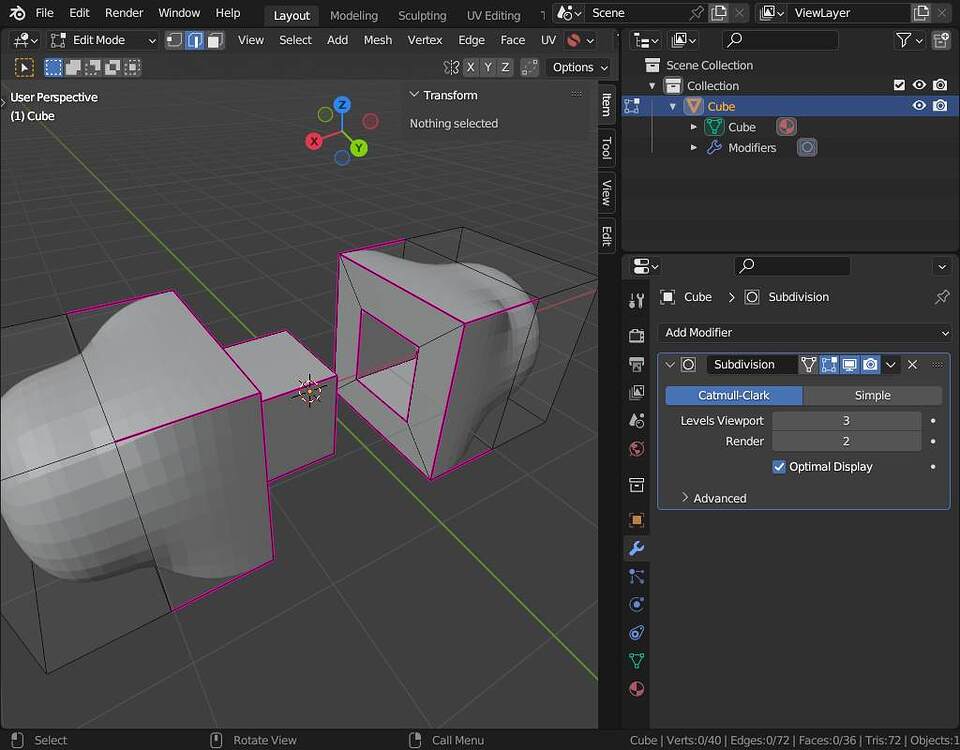This screenshot has width=960, height=750.
Task: Expand the Advanced section
Action: pyautogui.click(x=713, y=498)
